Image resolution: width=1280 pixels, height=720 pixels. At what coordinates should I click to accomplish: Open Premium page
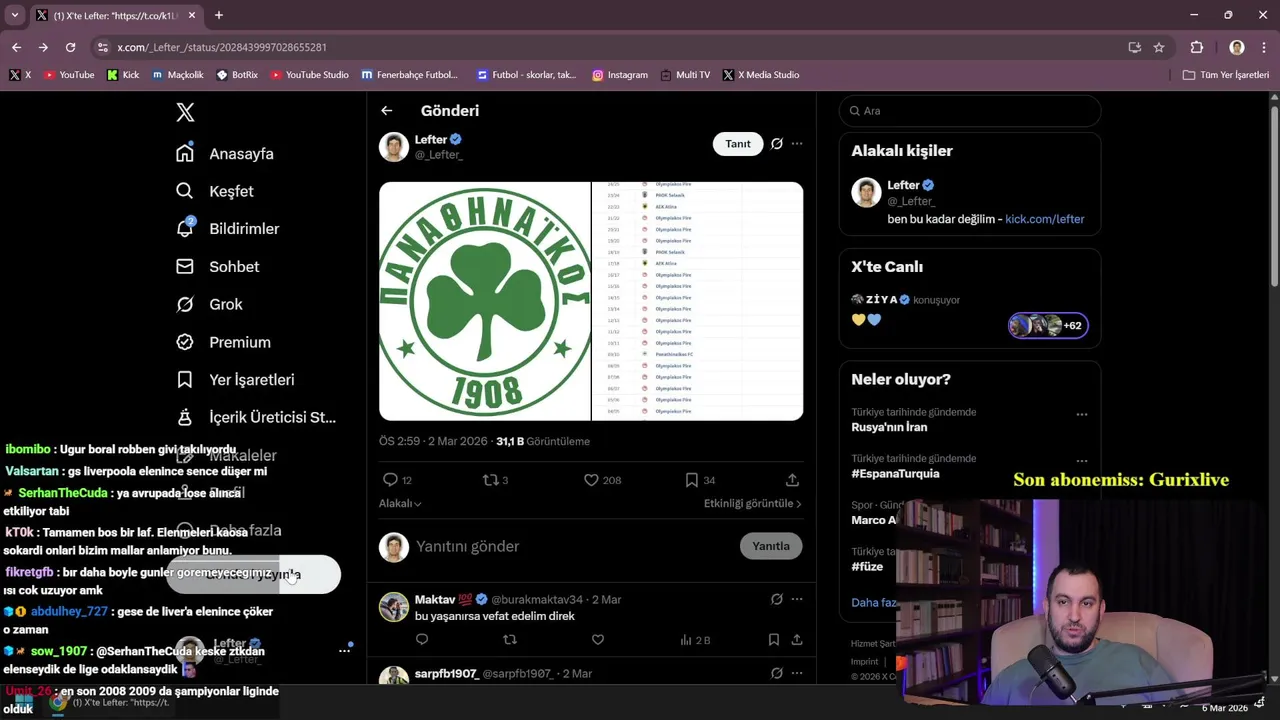[223, 342]
